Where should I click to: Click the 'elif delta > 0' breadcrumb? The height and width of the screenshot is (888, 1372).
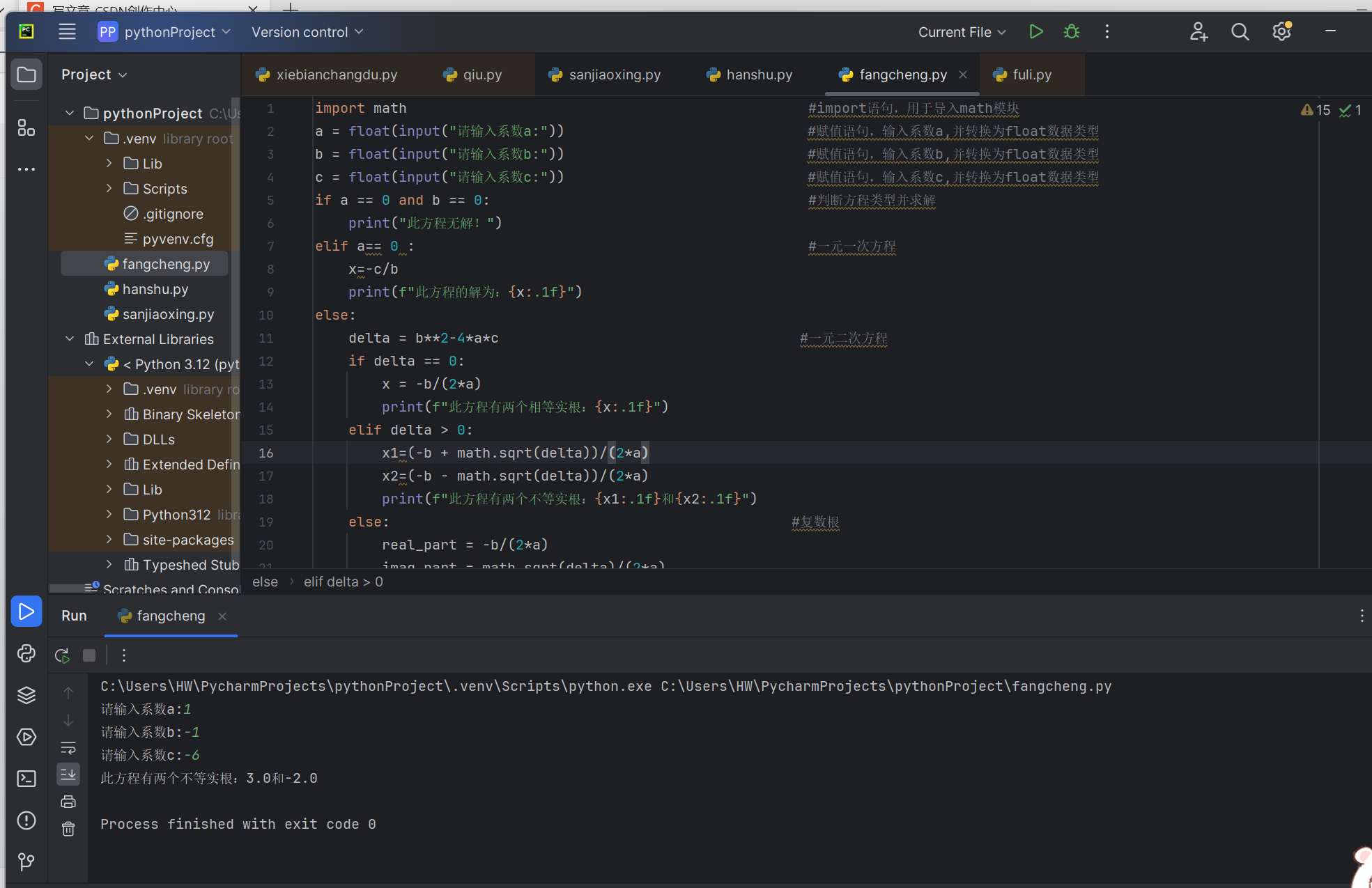pyautogui.click(x=343, y=582)
